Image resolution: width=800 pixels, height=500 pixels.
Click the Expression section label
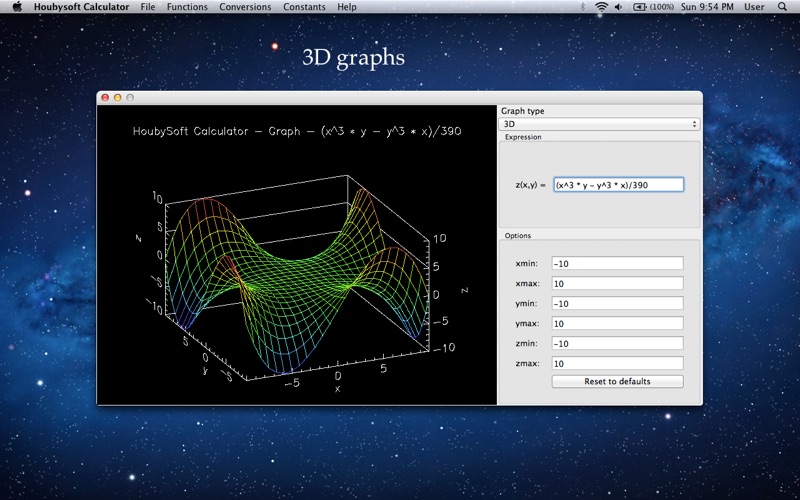[523, 137]
